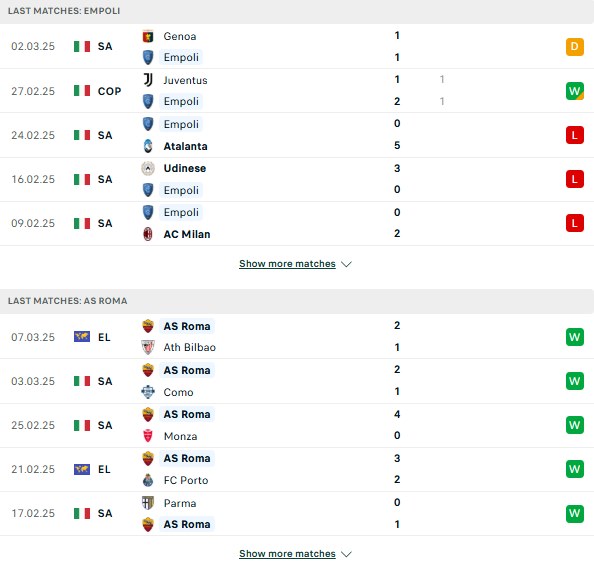594x569 pixels.
Task: Open the Udinese team name link
Action: click(185, 168)
